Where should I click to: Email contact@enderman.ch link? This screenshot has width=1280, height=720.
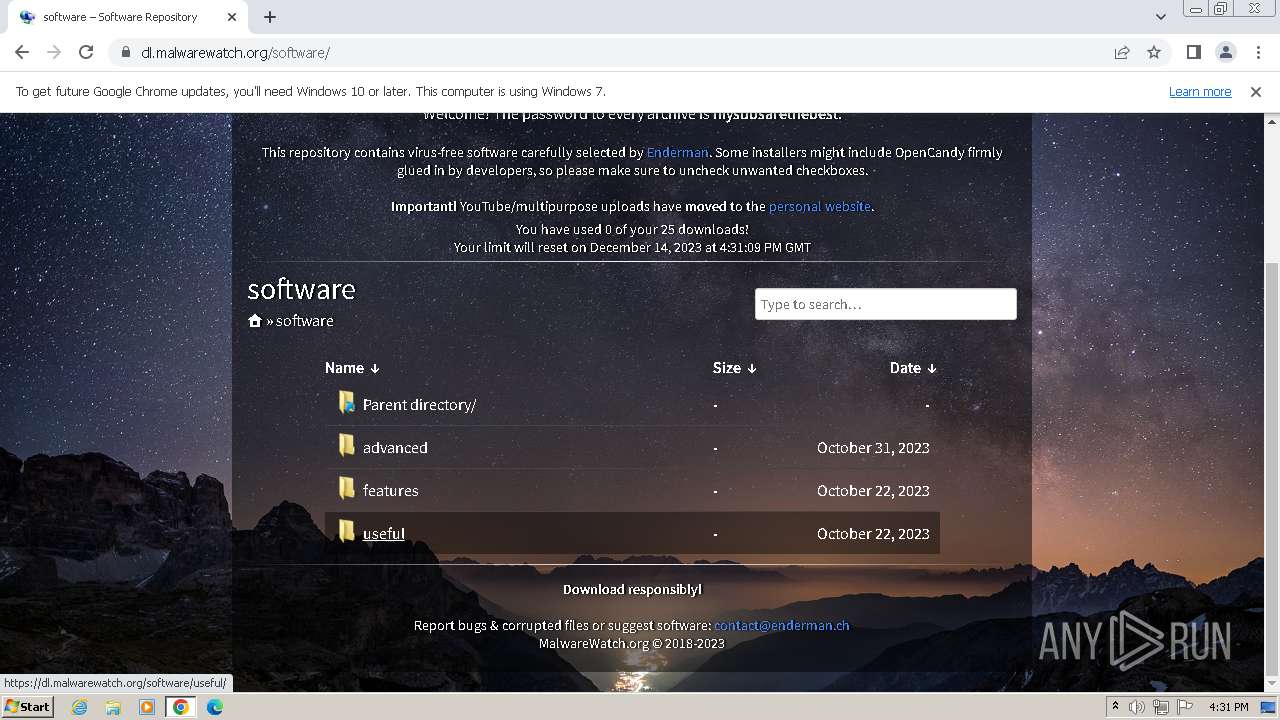pyautogui.click(x=781, y=625)
